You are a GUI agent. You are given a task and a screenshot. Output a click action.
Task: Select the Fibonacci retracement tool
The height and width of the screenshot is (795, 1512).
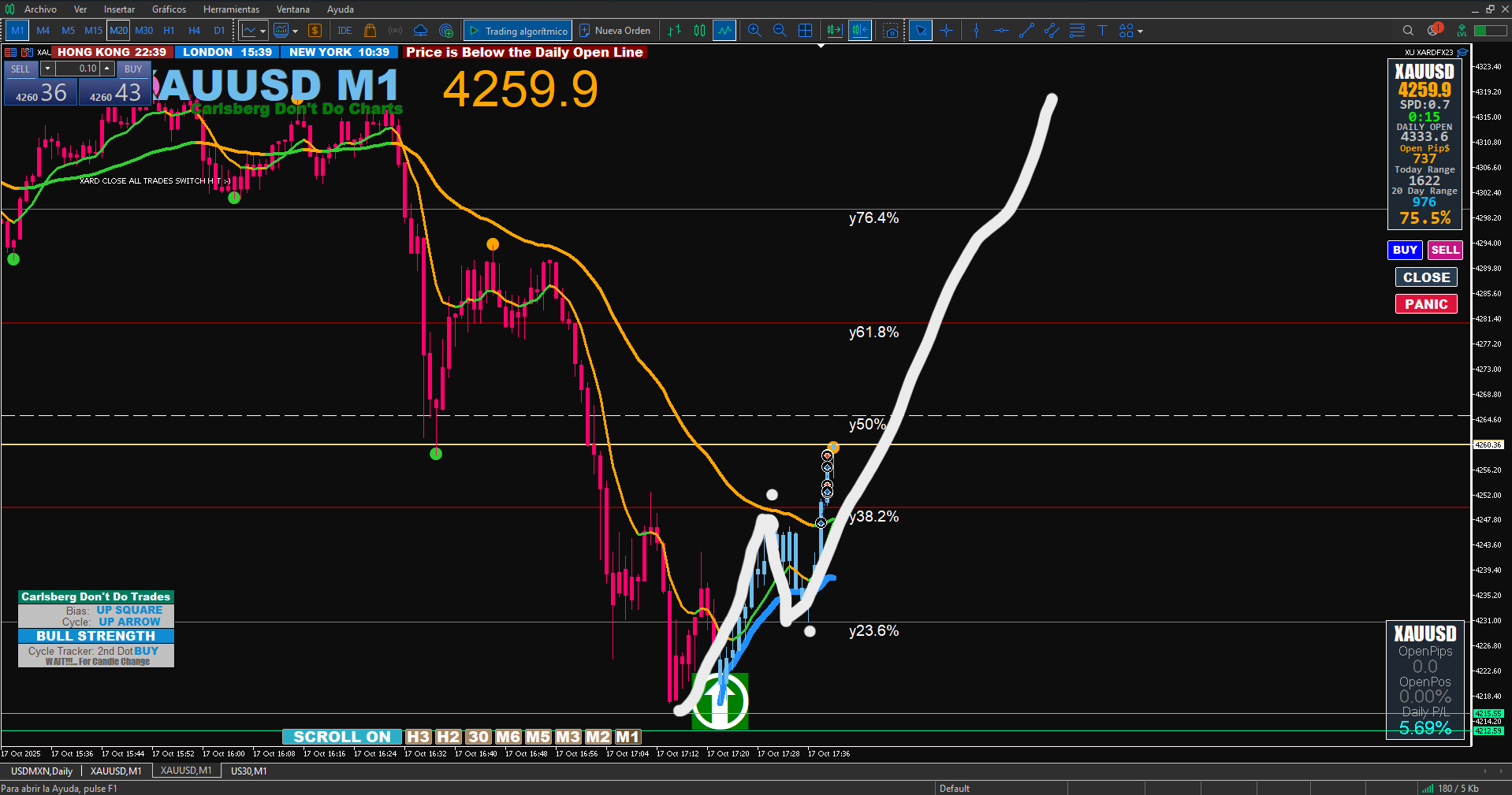point(1077,31)
